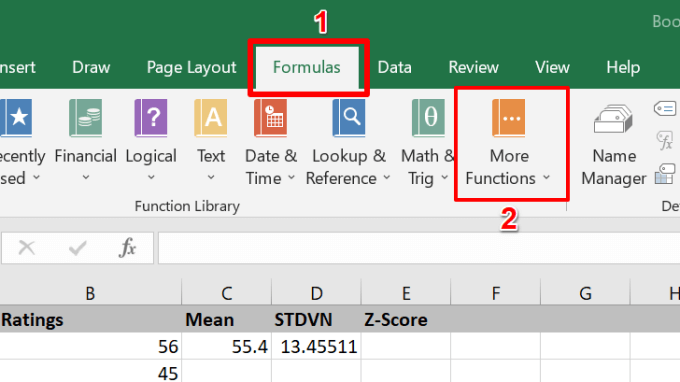Click inside the formula bar input
The image size is (680, 382).
pyautogui.click(x=419, y=248)
